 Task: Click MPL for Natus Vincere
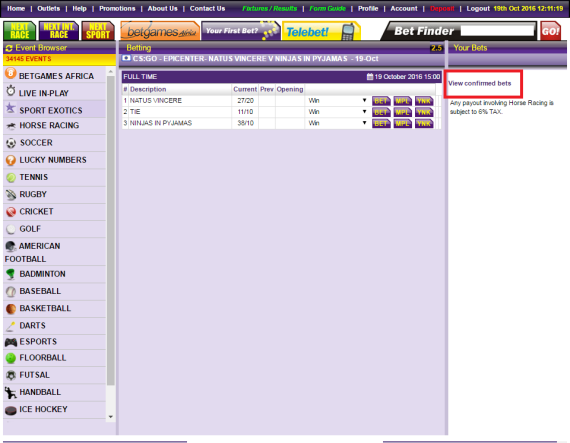point(402,101)
